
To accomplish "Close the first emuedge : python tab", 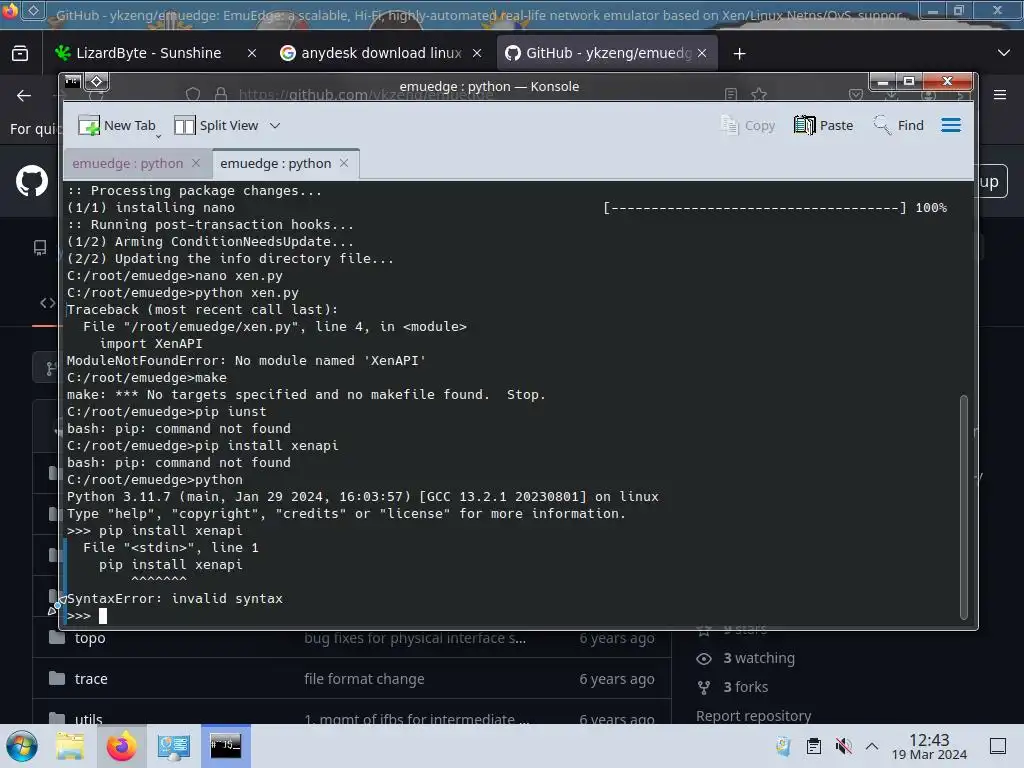I will point(196,163).
